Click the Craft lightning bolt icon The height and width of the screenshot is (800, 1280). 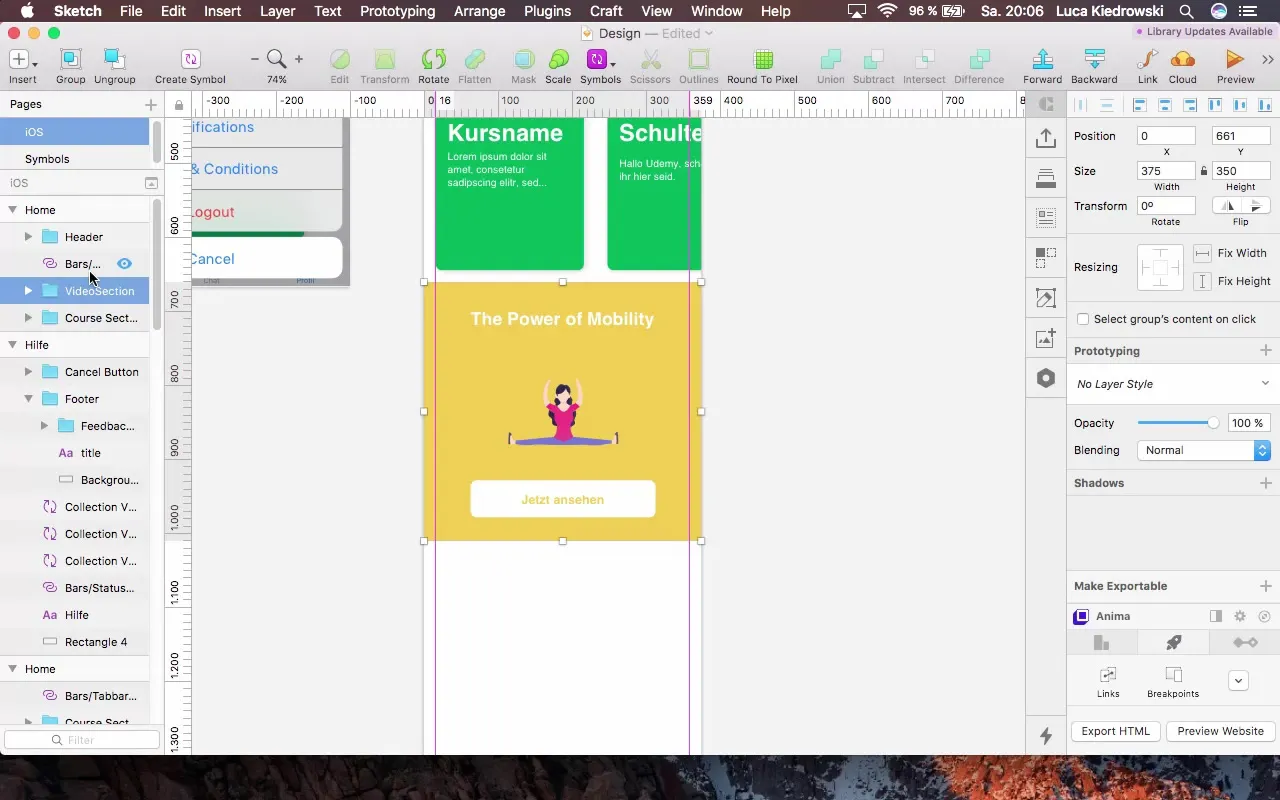click(1046, 736)
